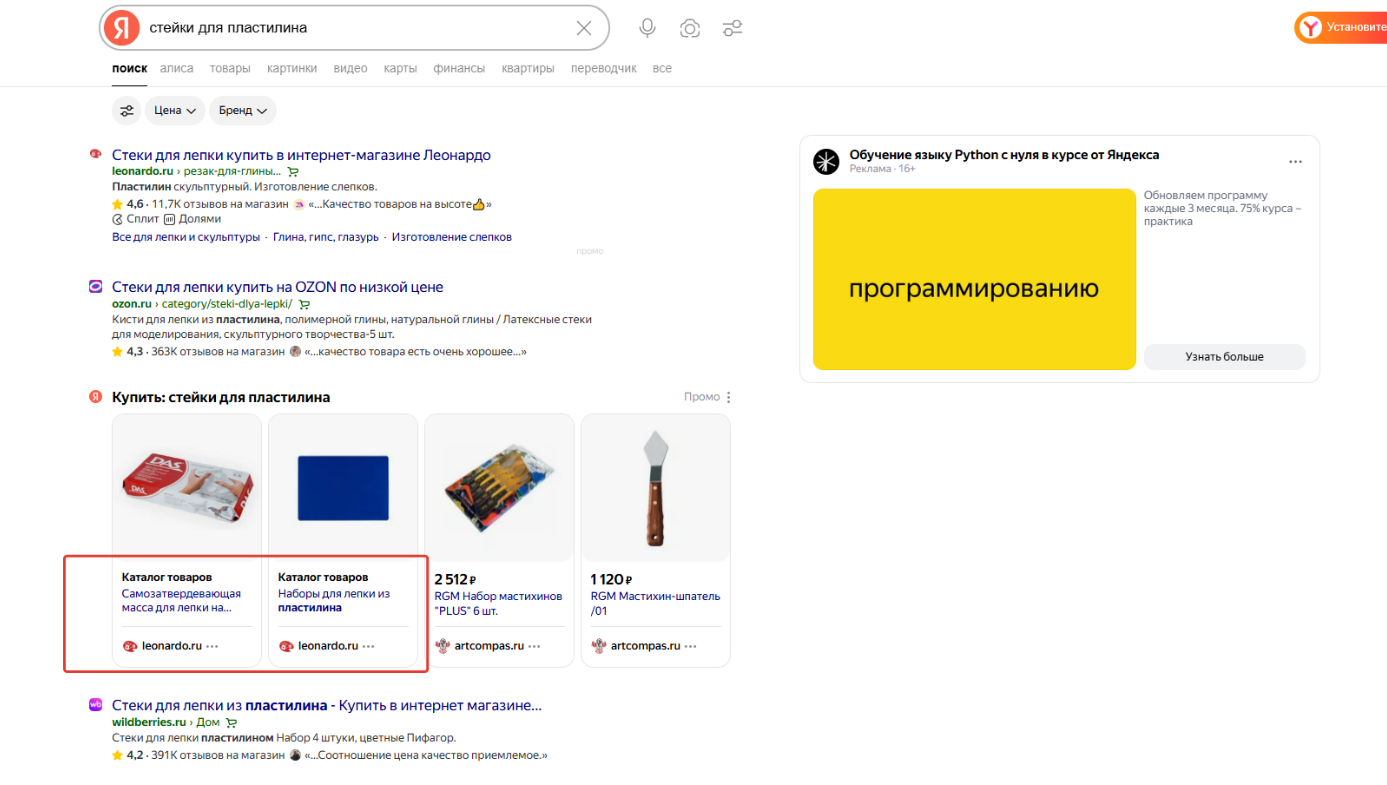Viewport: 1387px width, 785px height.
Task: Expand the Цена dropdown
Action: [175, 110]
